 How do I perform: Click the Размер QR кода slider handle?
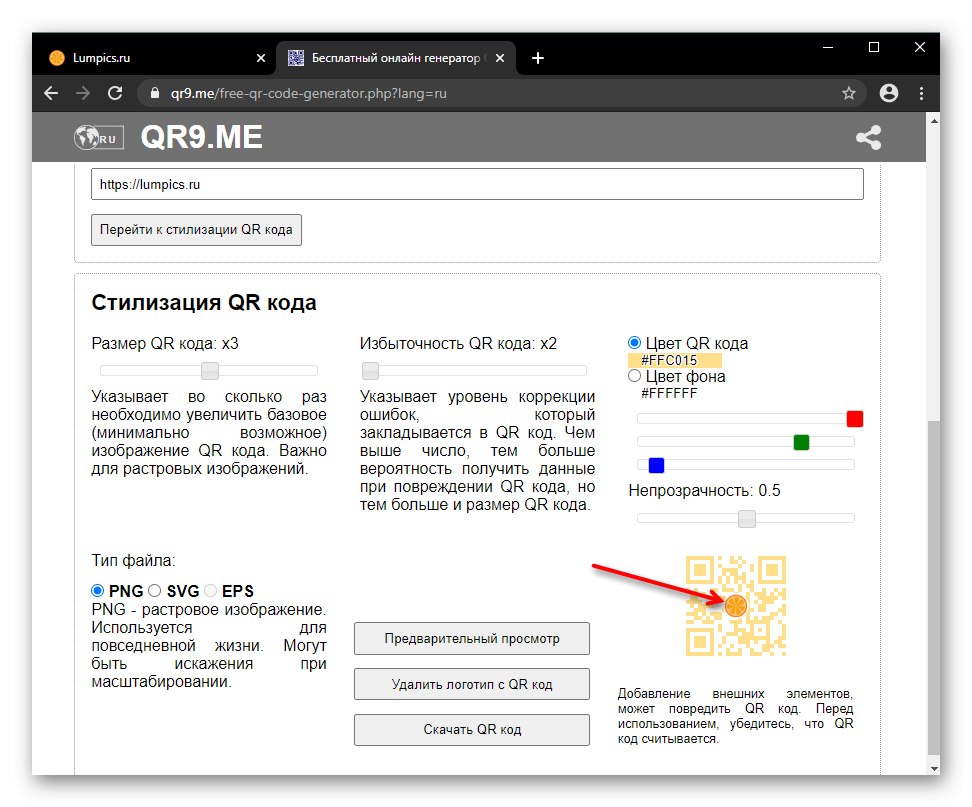pyautogui.click(x=210, y=371)
